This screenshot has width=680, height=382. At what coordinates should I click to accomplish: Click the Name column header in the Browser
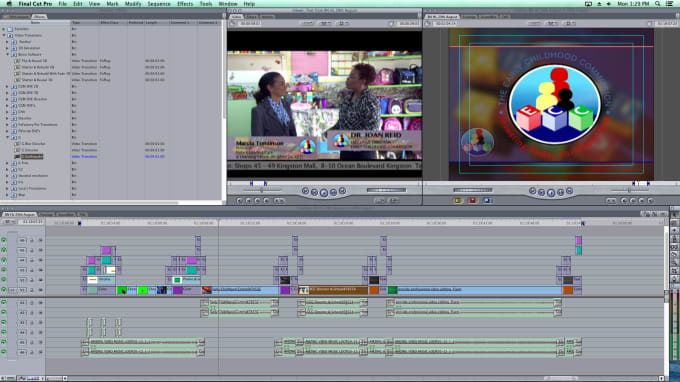[x=36, y=23]
